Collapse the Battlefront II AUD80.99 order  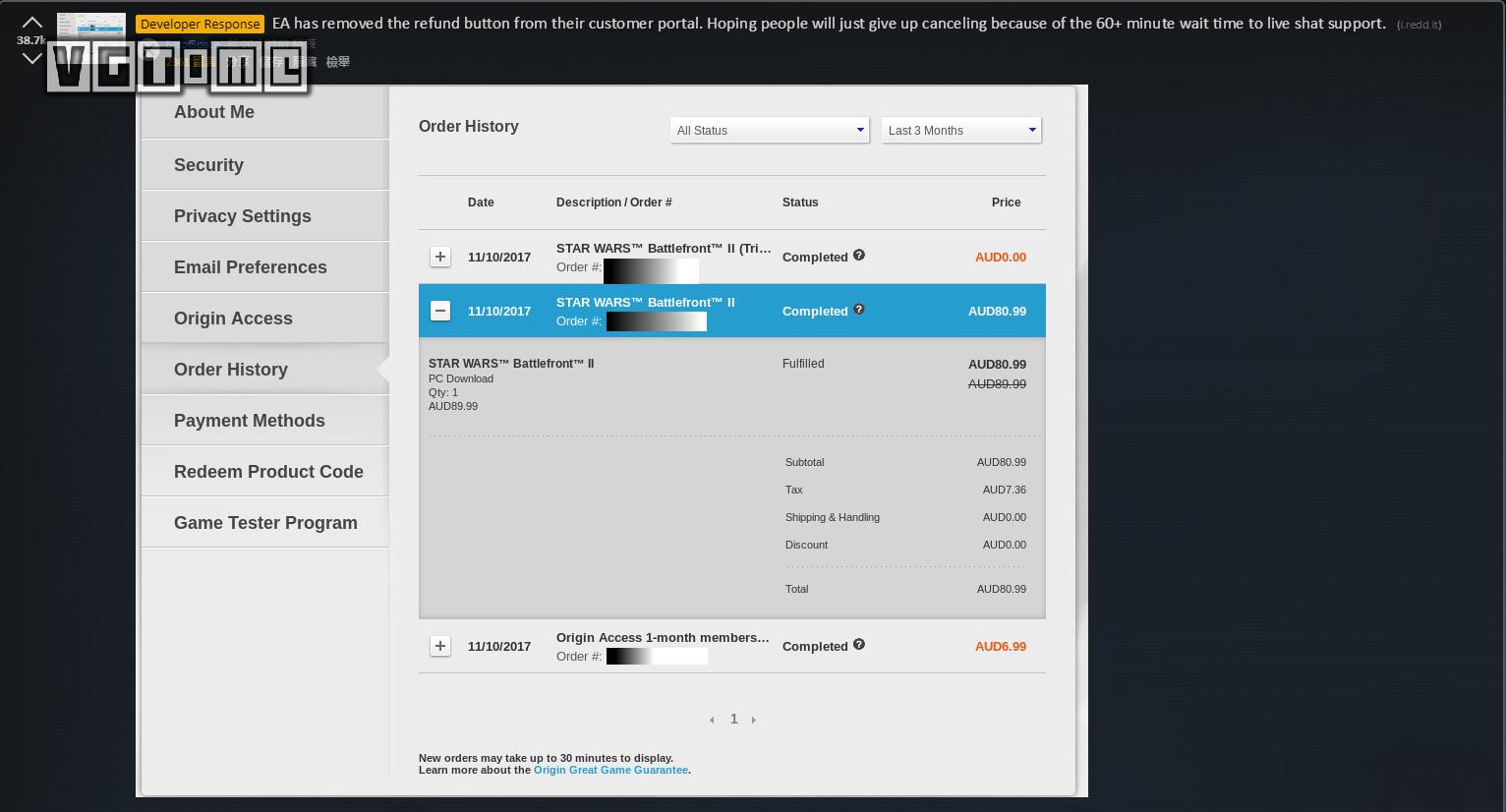(440, 311)
